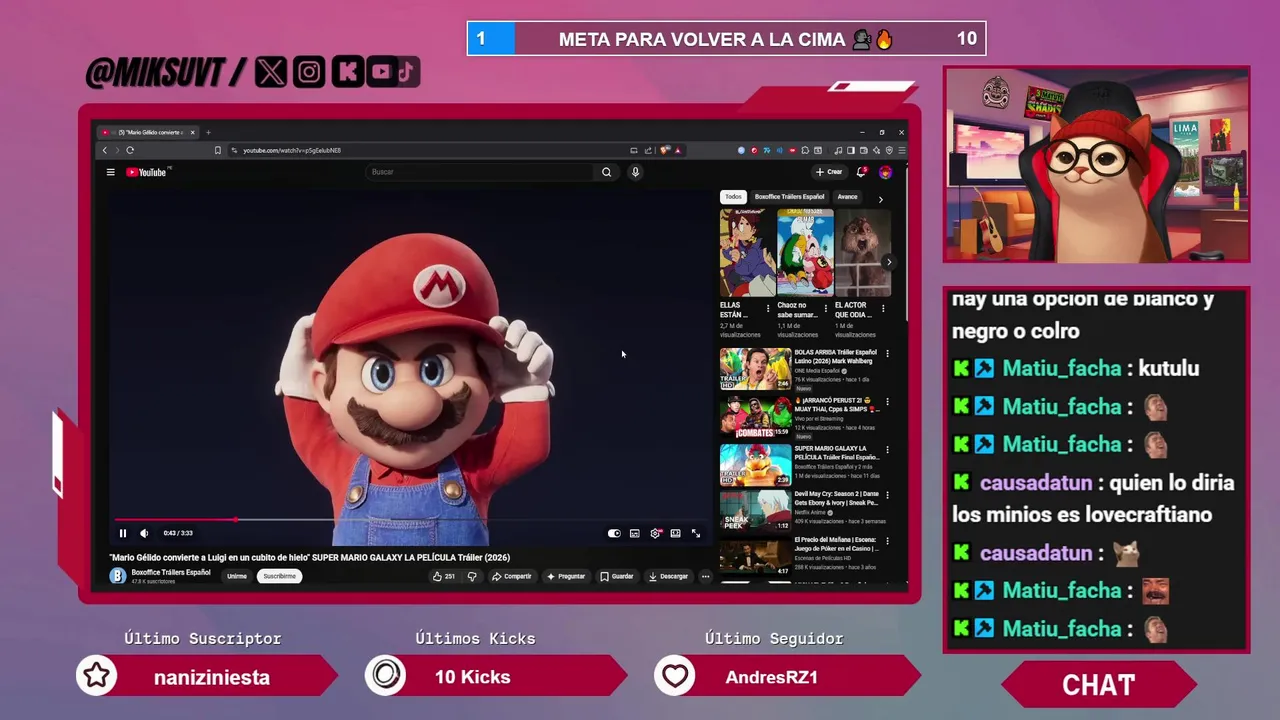Click the Kick logo icon in the overlay
This screenshot has width=1280, height=720.
click(347, 71)
